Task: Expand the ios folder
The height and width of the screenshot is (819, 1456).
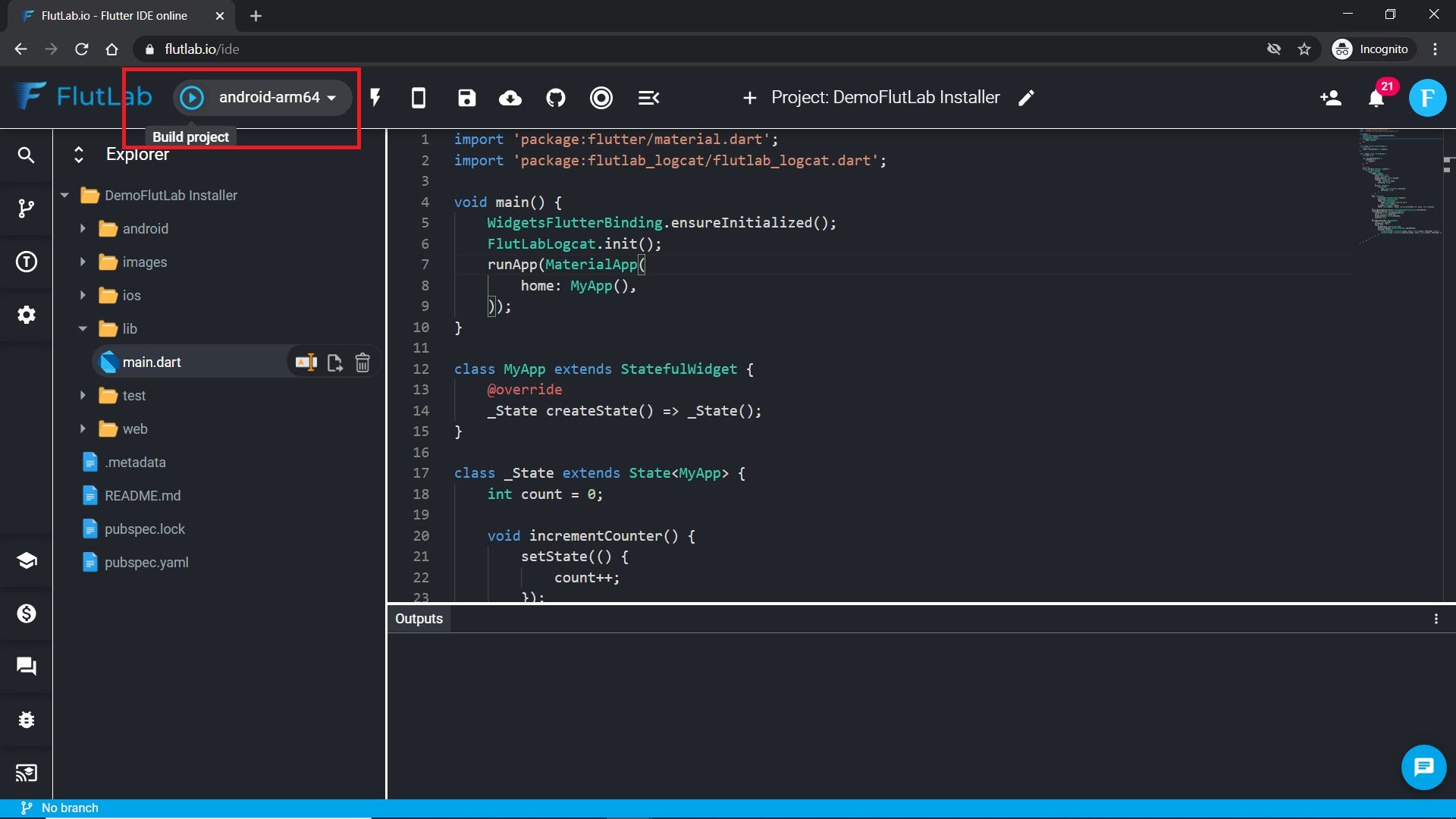Action: (83, 296)
